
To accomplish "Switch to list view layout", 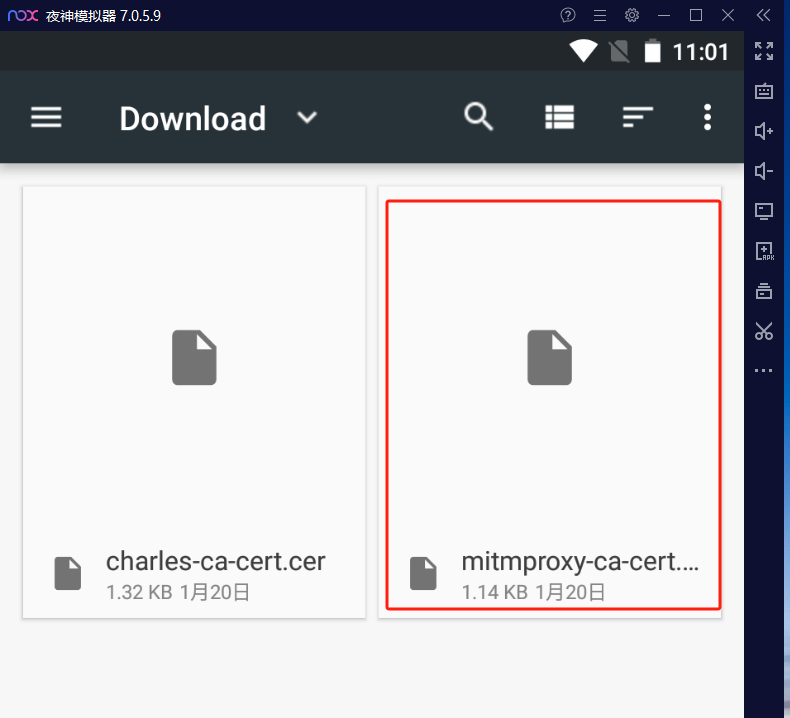I will [559, 118].
